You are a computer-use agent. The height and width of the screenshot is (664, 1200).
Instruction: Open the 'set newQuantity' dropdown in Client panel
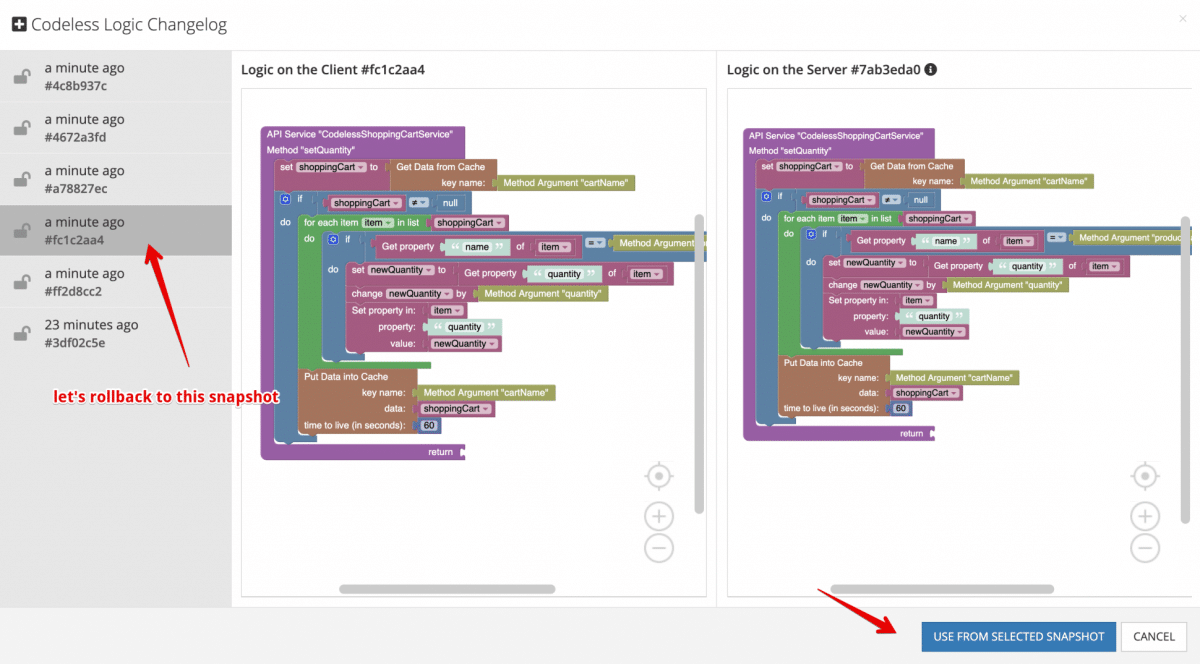click(402, 270)
